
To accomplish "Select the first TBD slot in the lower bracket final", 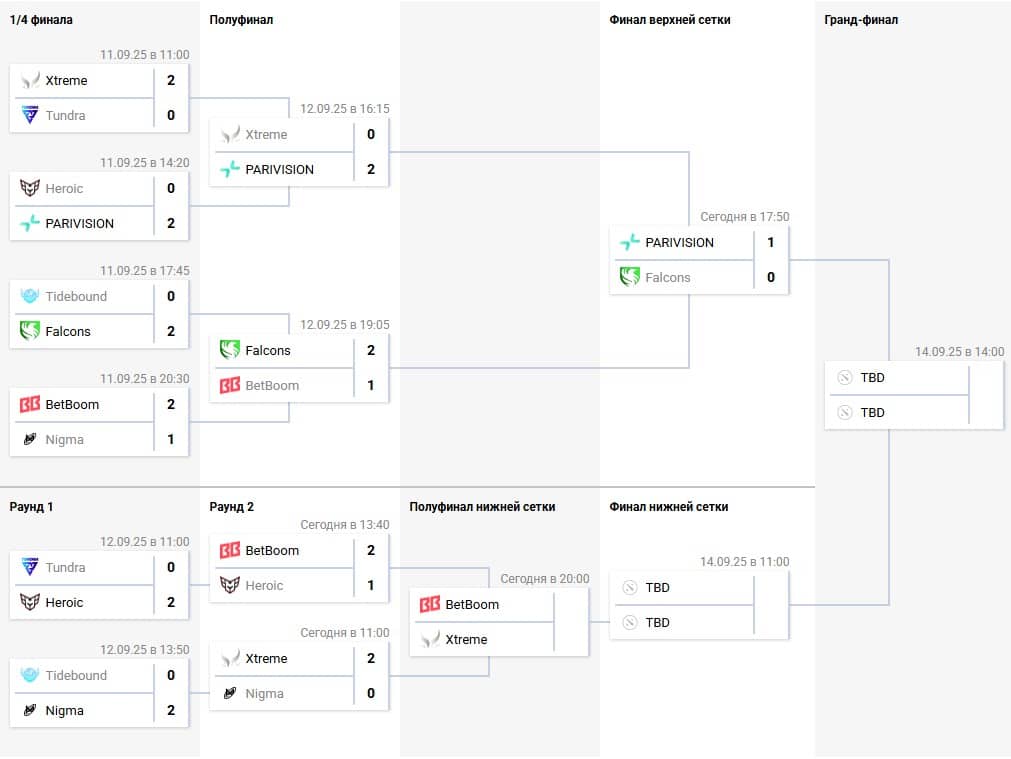I will coord(657,587).
